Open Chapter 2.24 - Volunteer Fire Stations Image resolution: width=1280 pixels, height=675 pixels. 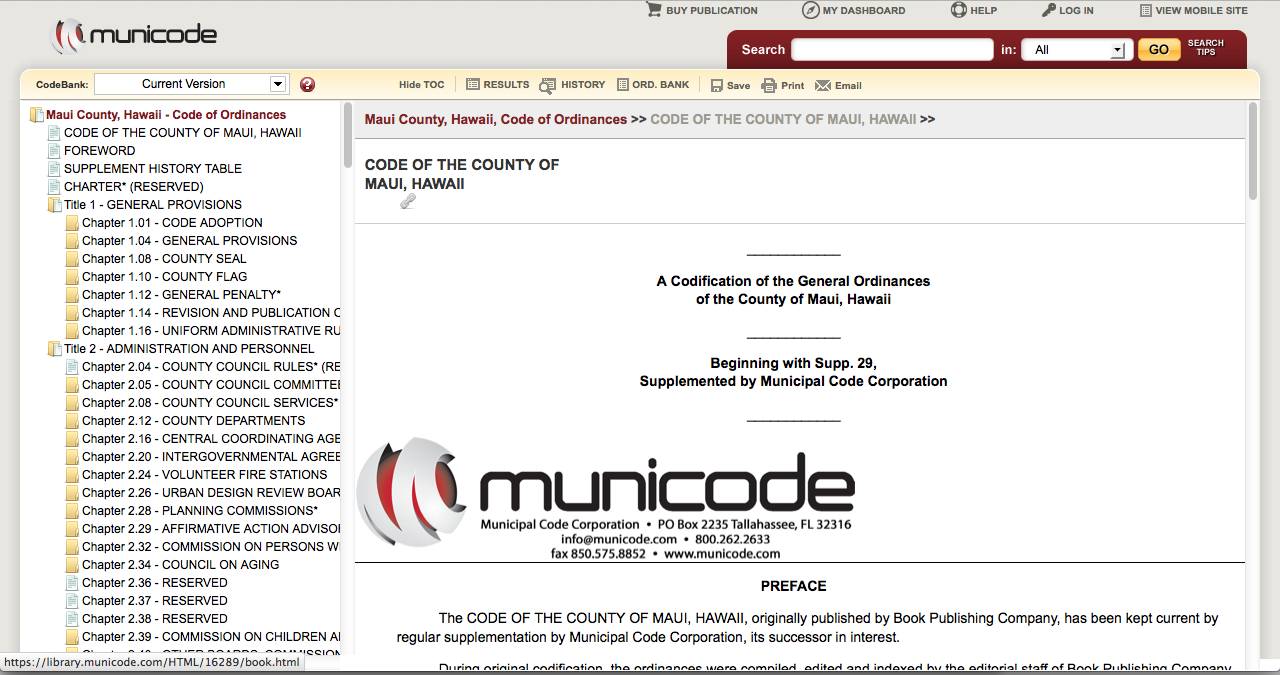coord(204,475)
